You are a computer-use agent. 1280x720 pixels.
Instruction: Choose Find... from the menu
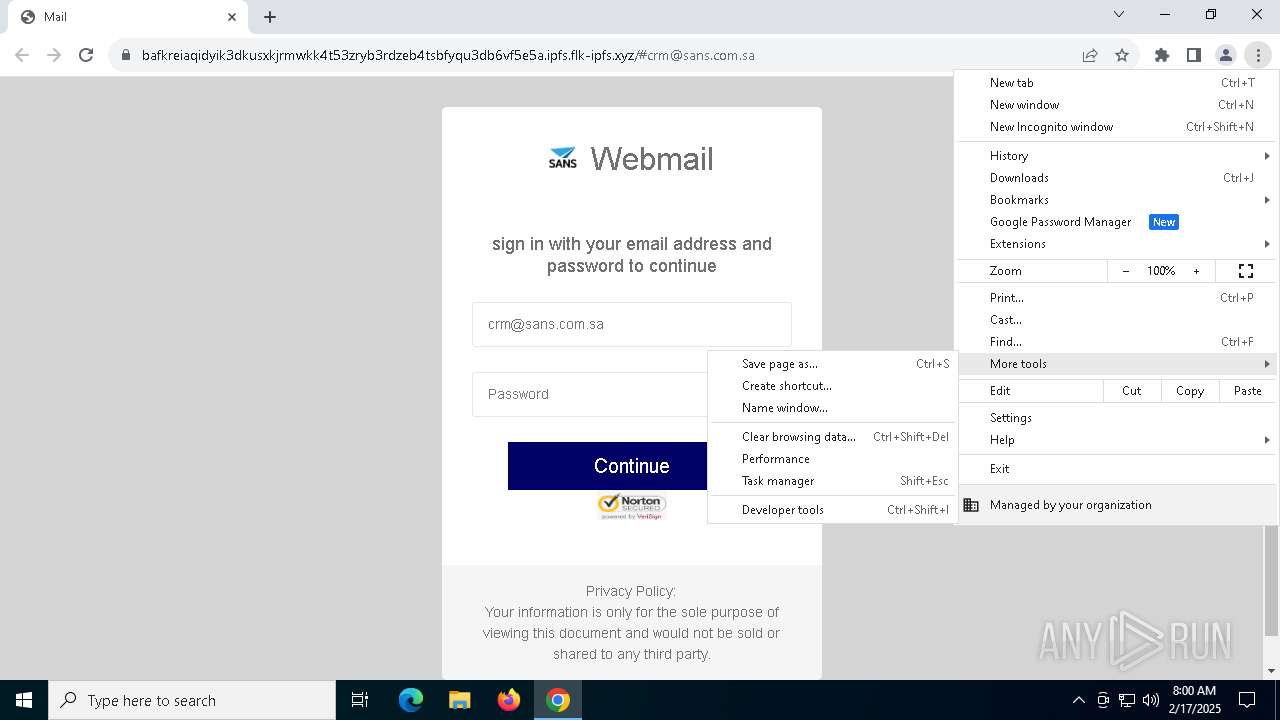coord(1117,342)
